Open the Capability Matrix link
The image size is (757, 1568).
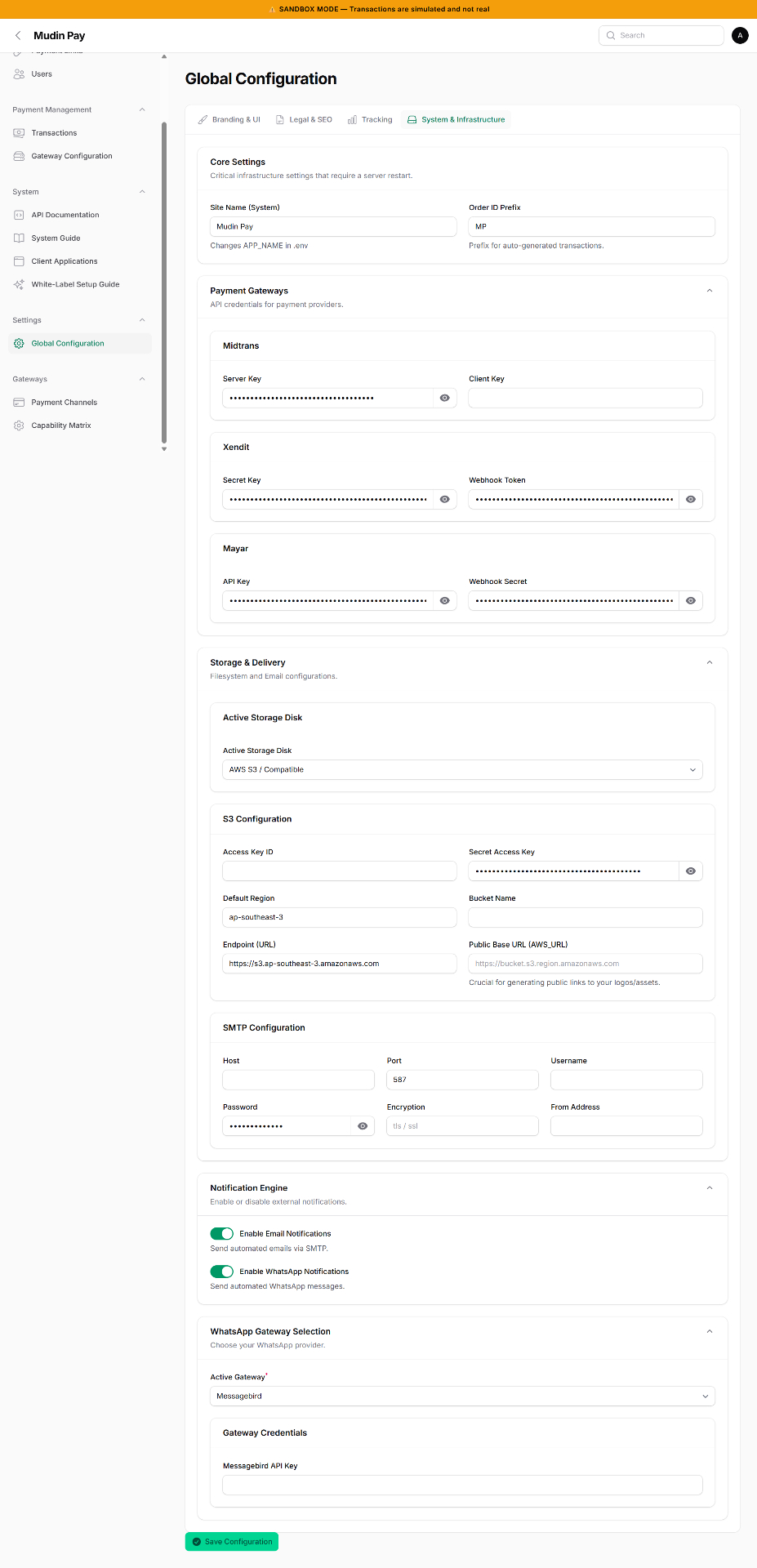pyautogui.click(x=80, y=425)
